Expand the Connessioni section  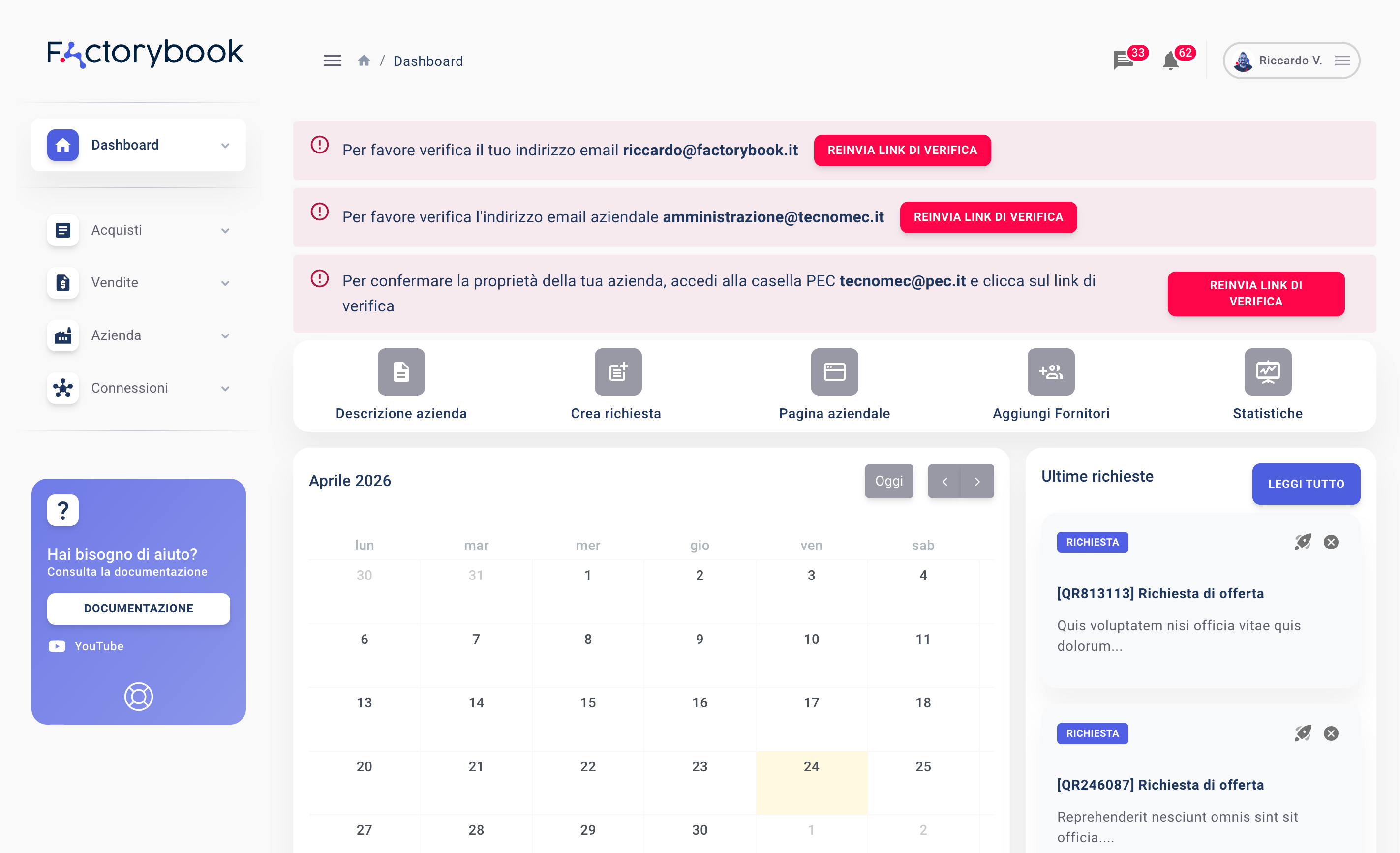coord(139,388)
